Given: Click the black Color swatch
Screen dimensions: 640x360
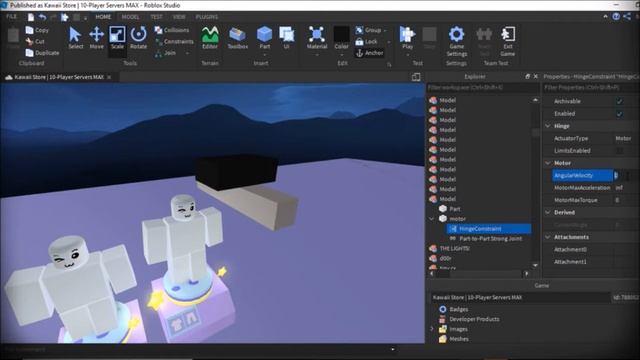Looking at the screenshot, I should pos(341,34).
